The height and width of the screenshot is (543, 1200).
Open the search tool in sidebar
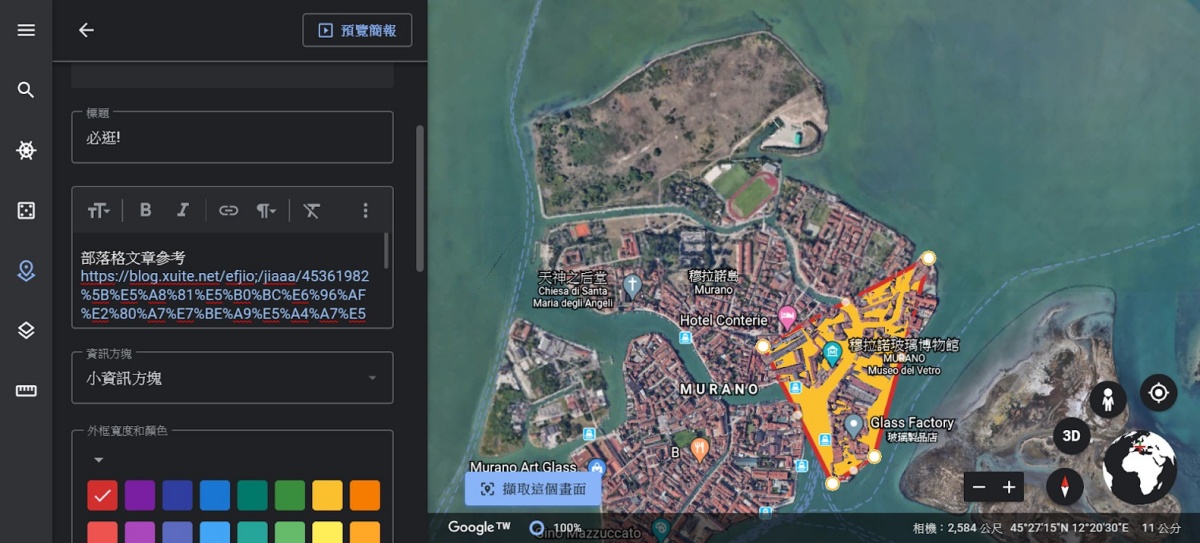point(26,90)
